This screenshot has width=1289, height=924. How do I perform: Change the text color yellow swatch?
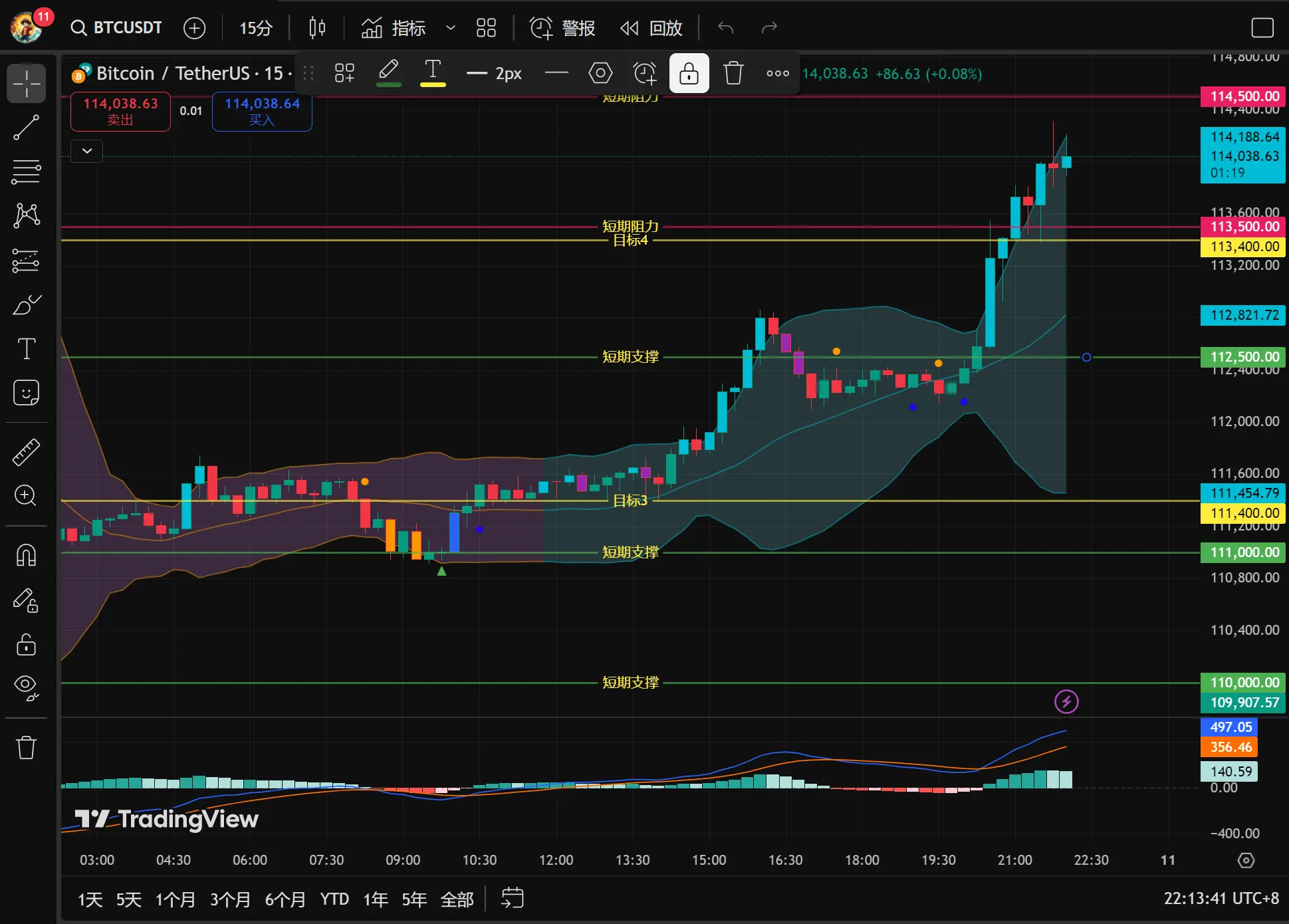433,73
